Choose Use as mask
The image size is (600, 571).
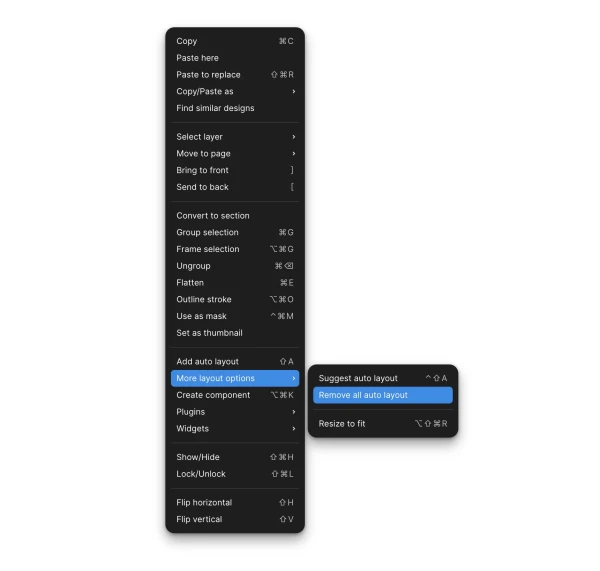235,316
